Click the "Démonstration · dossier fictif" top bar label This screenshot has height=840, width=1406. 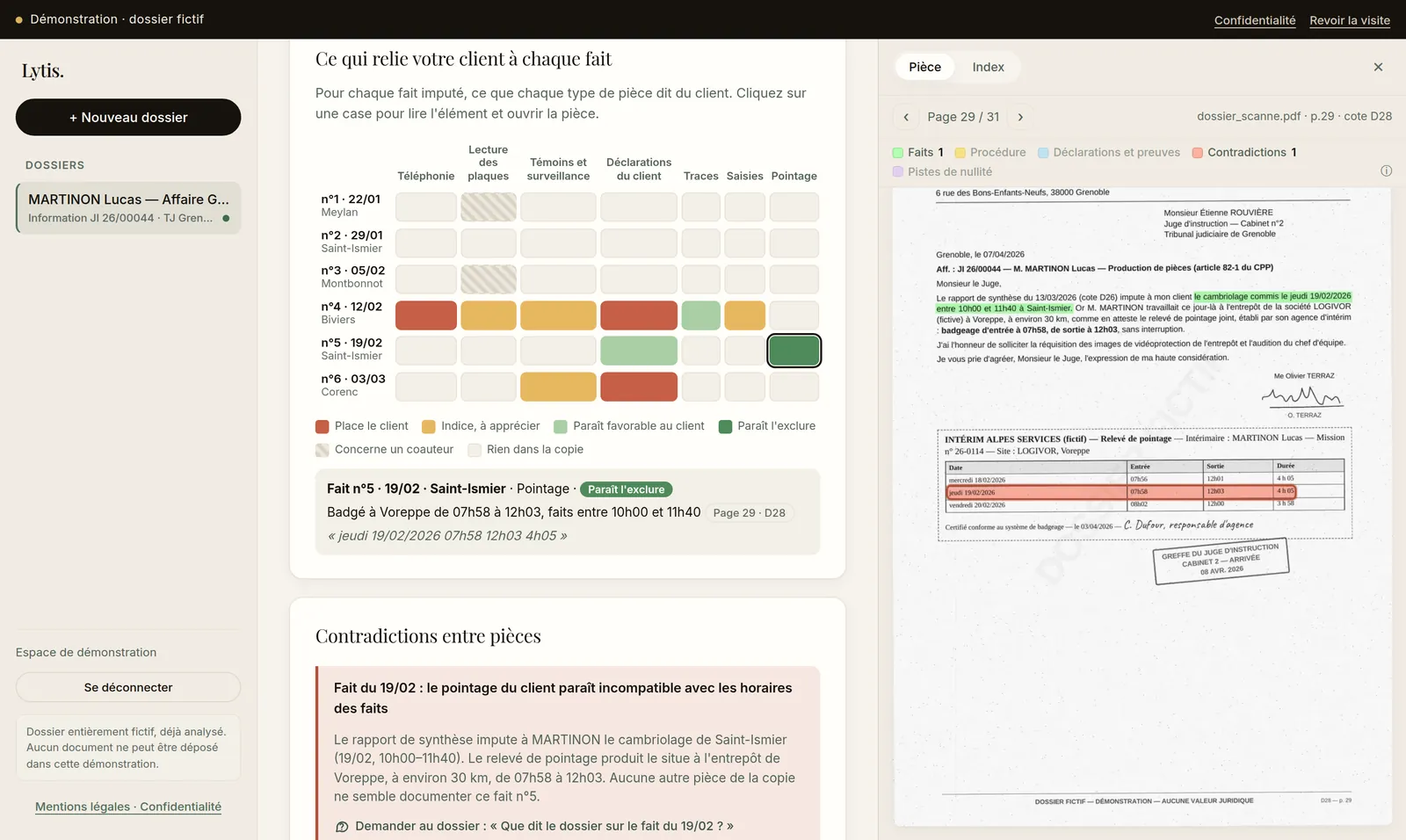pyautogui.click(x=117, y=19)
